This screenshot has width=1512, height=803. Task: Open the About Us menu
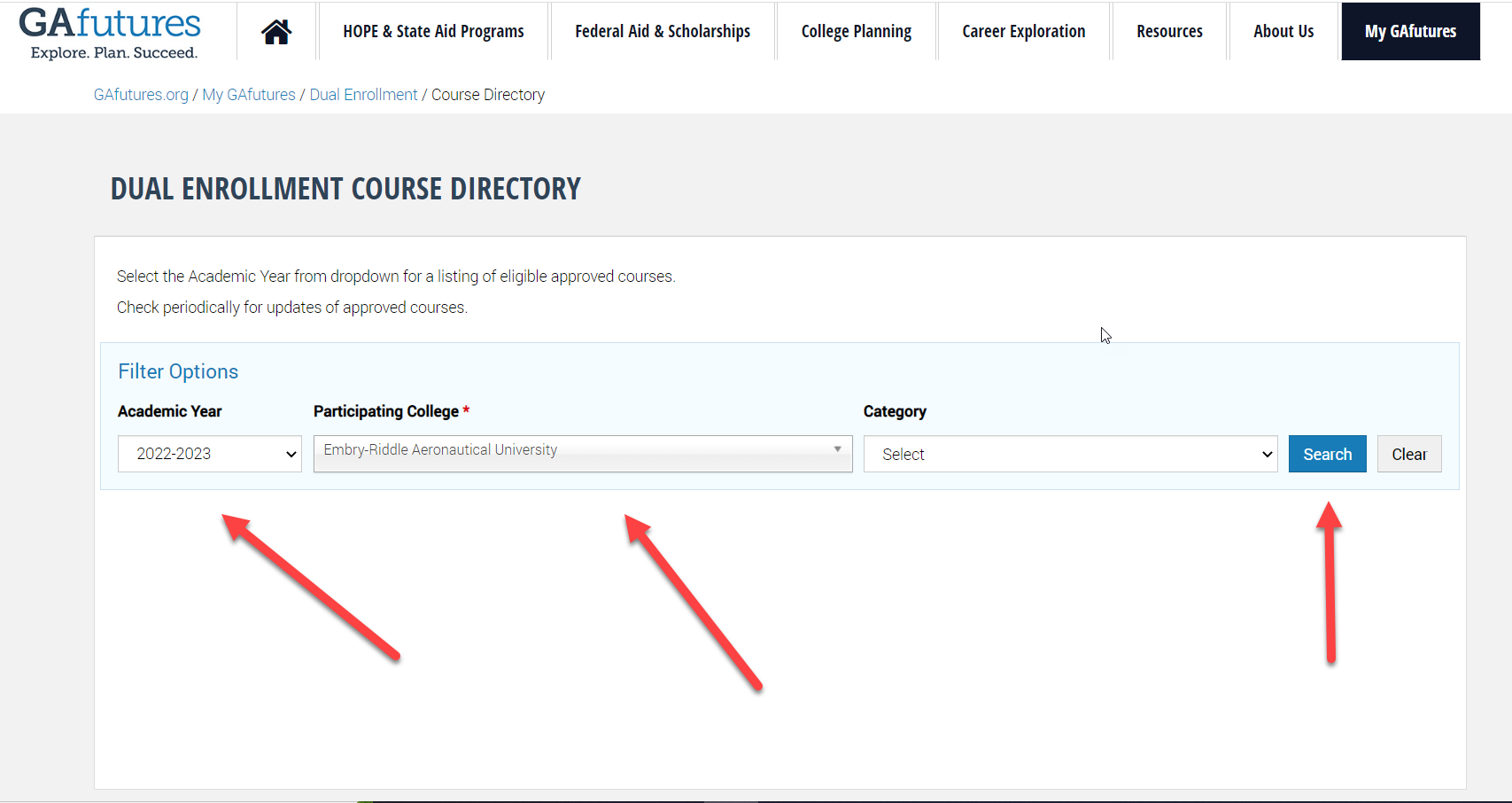(x=1283, y=32)
